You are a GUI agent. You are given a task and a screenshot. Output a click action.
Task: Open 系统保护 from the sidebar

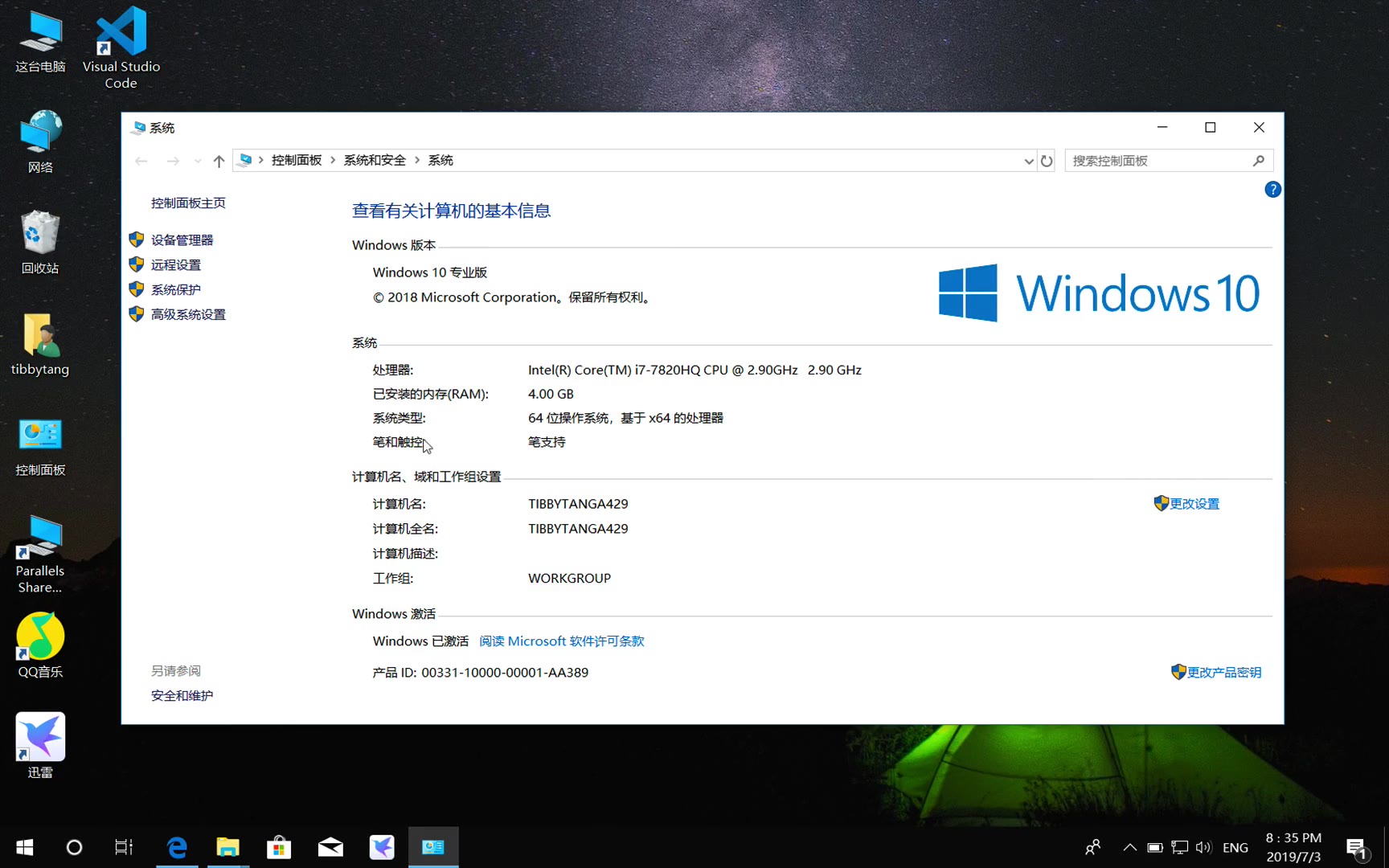[176, 290]
